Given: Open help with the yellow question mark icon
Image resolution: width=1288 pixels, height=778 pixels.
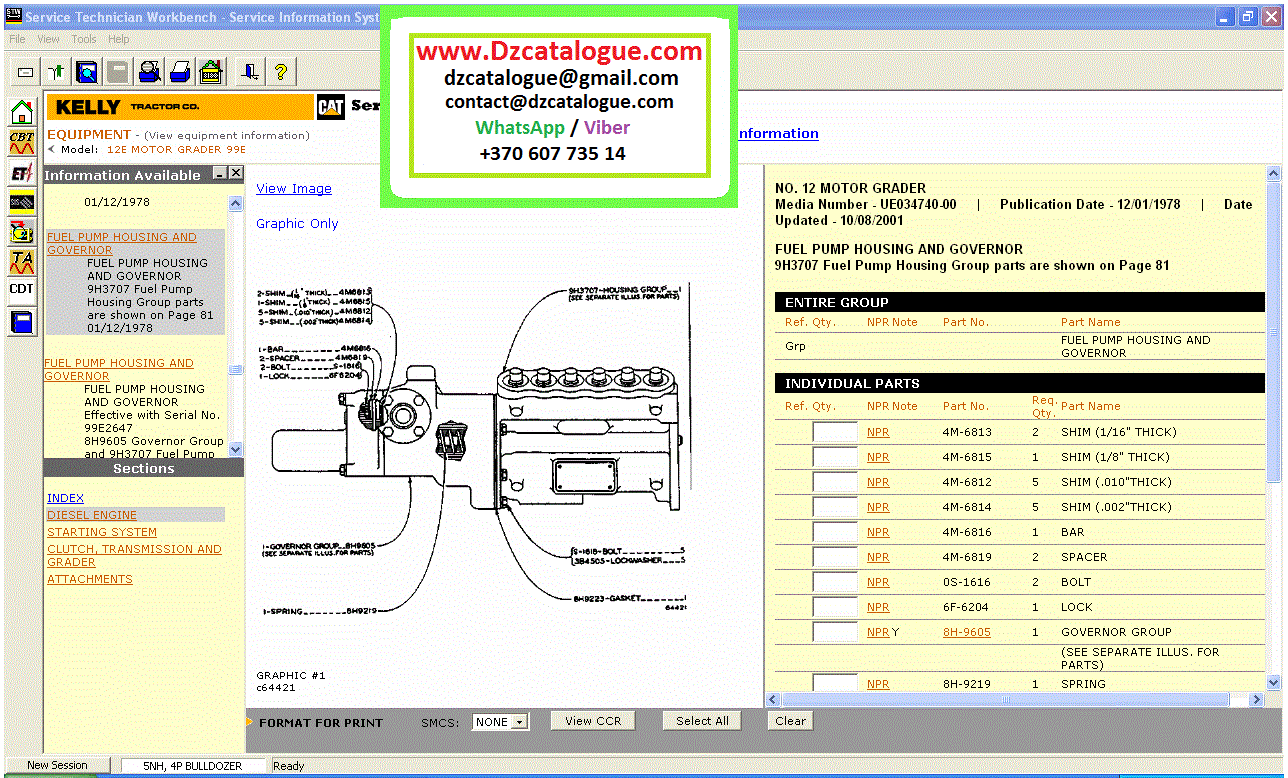Looking at the screenshot, I should pyautogui.click(x=281, y=72).
